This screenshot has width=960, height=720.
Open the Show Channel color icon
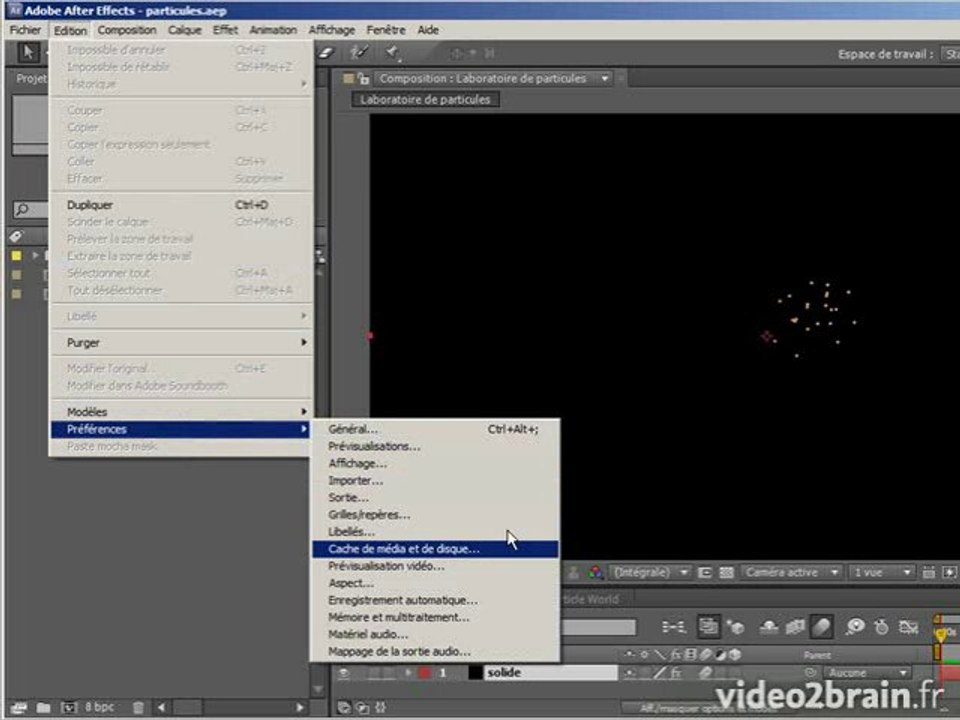[x=595, y=572]
